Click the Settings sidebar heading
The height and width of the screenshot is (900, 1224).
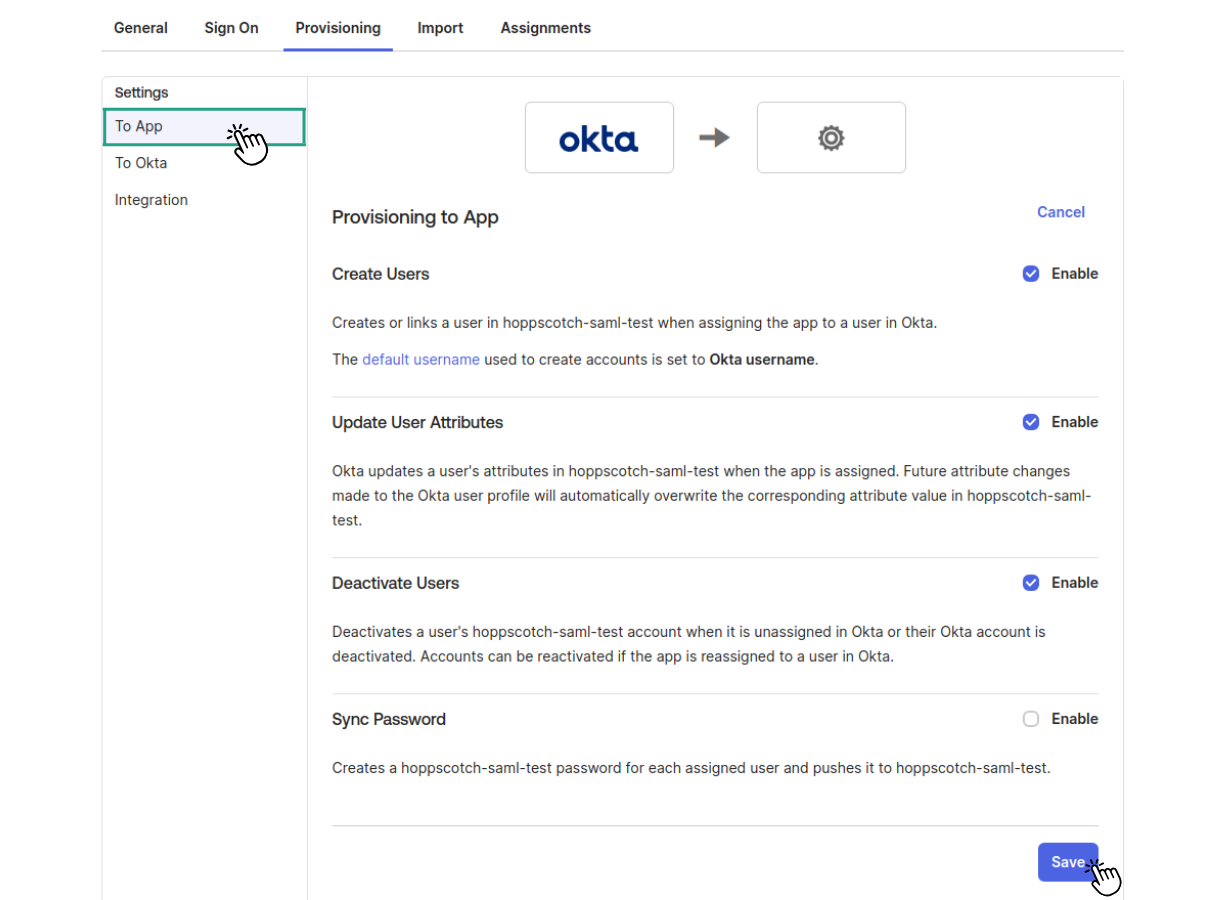click(x=142, y=93)
